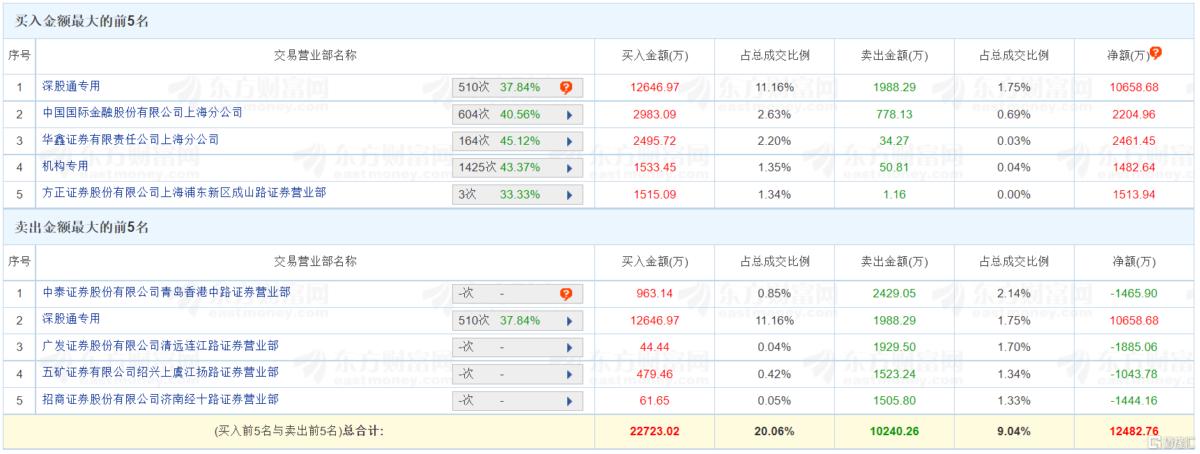Click sell amount 1505.80
The image size is (1200, 454).
[893, 400]
